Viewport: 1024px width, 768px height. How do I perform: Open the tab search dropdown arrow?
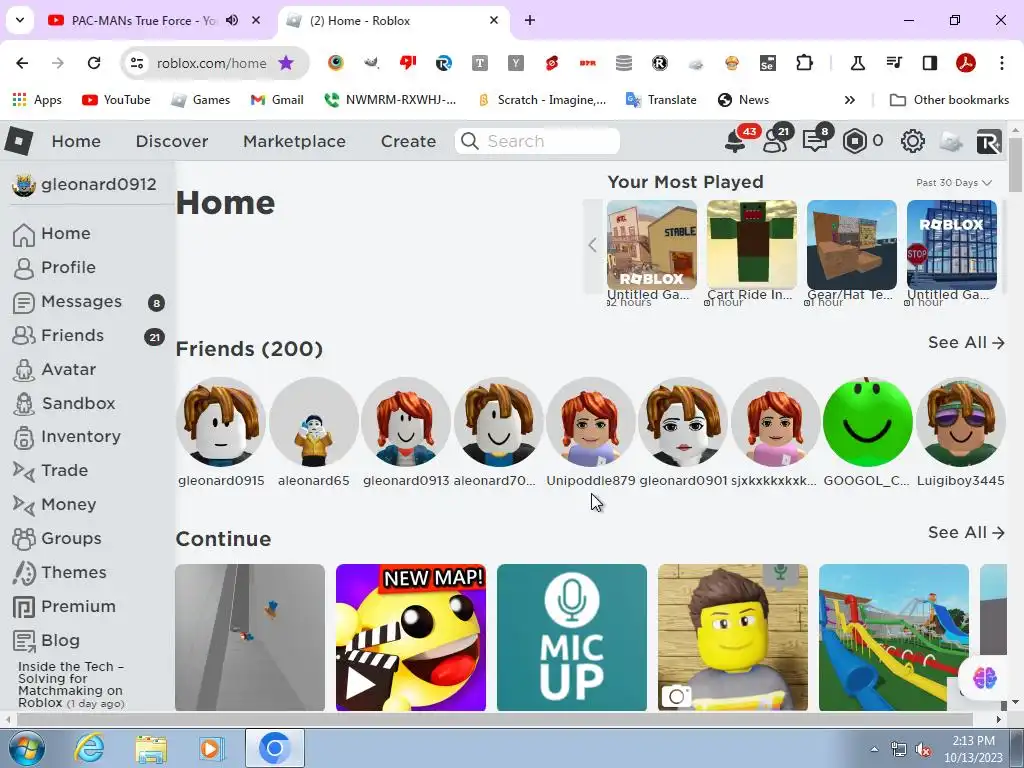coord(20,20)
